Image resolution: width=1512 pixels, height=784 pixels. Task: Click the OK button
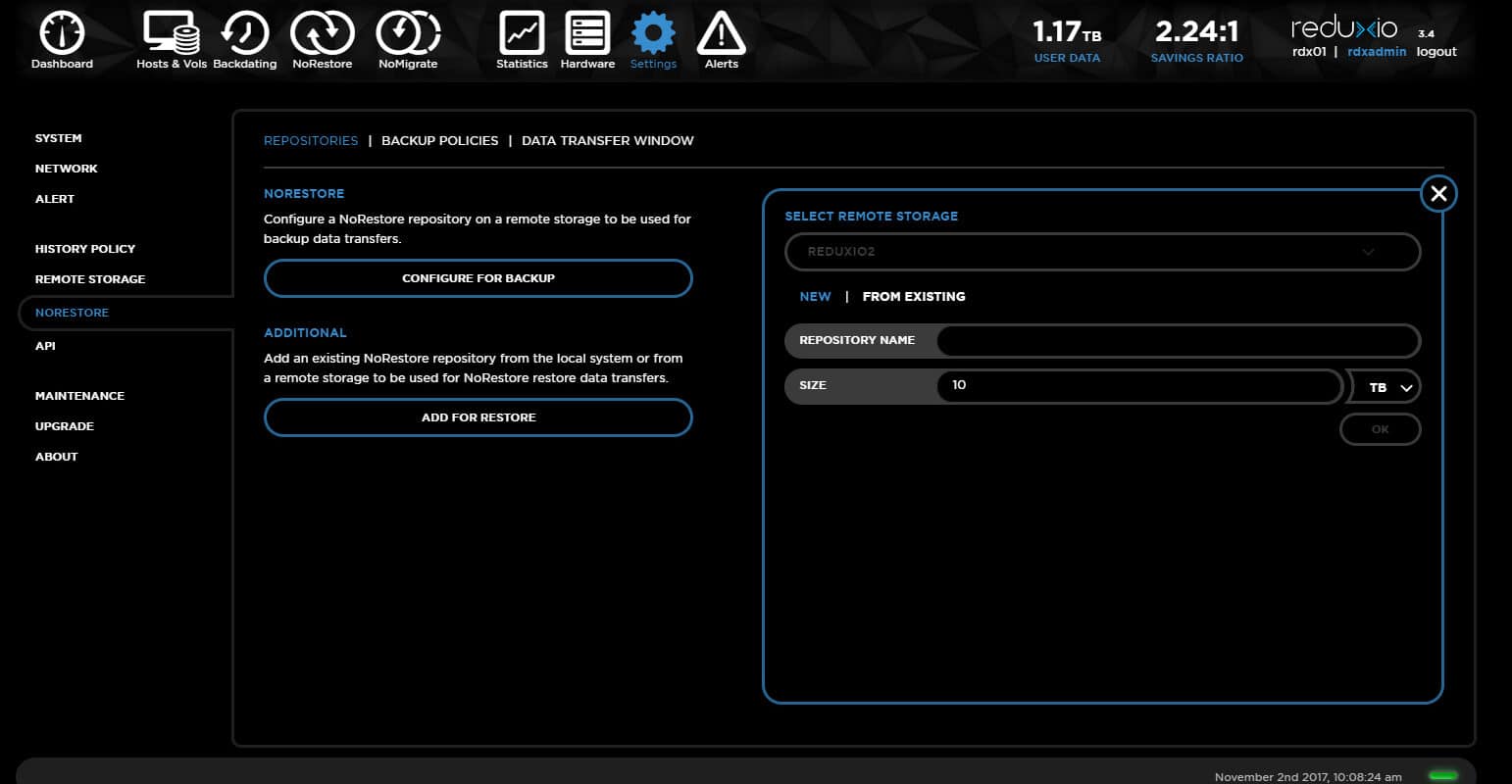1381,429
